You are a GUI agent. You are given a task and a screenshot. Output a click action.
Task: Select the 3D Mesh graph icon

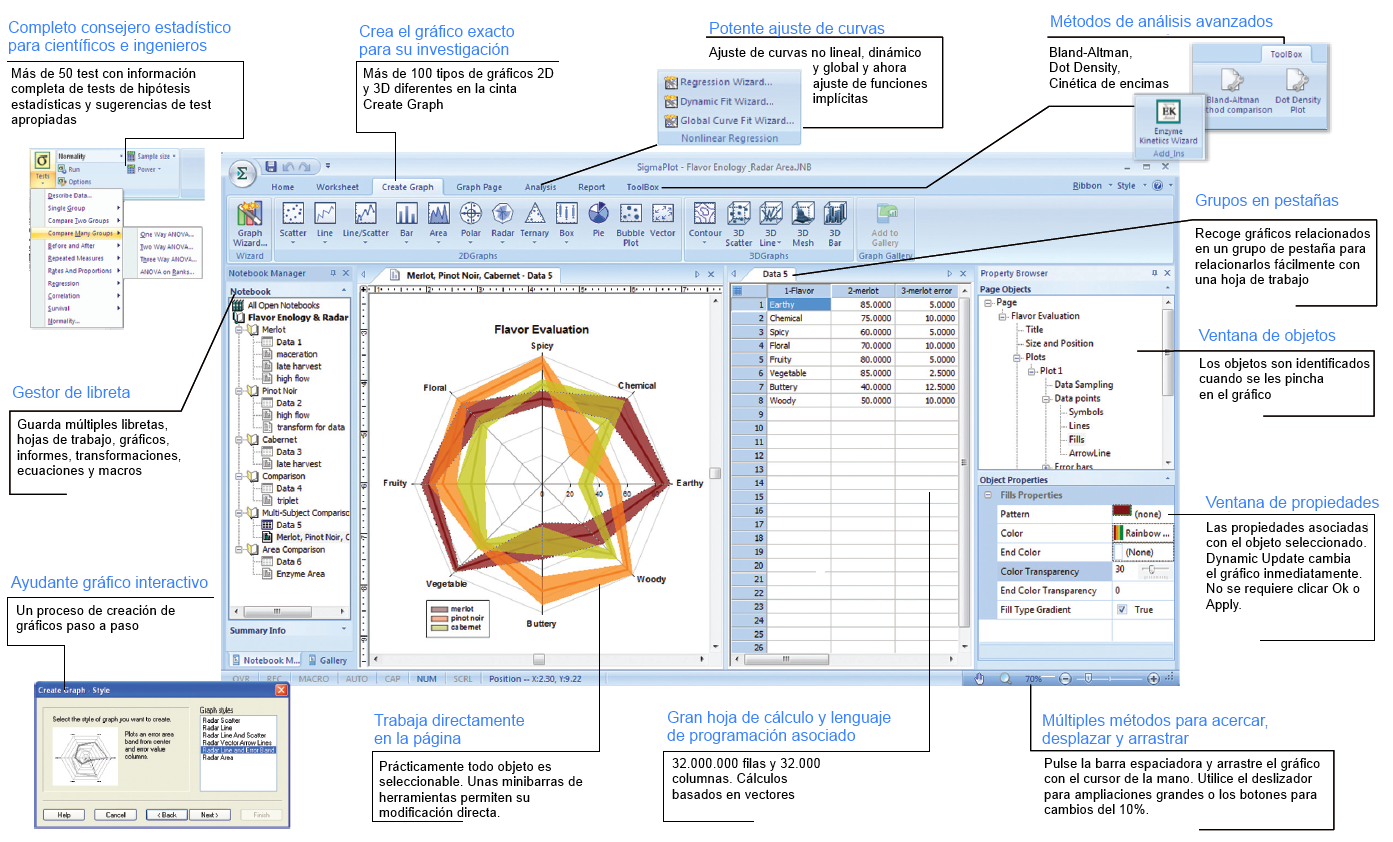(x=803, y=214)
